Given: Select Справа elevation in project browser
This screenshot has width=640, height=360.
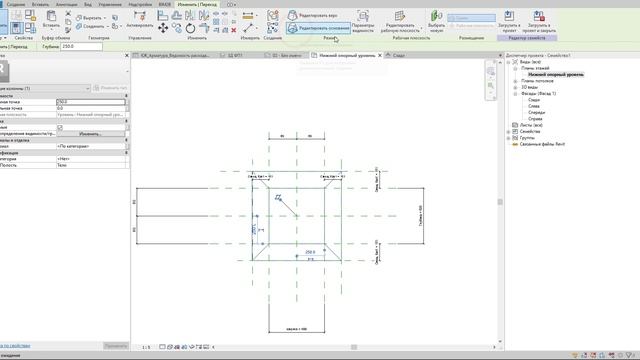Looking at the screenshot, I should click(x=535, y=119).
